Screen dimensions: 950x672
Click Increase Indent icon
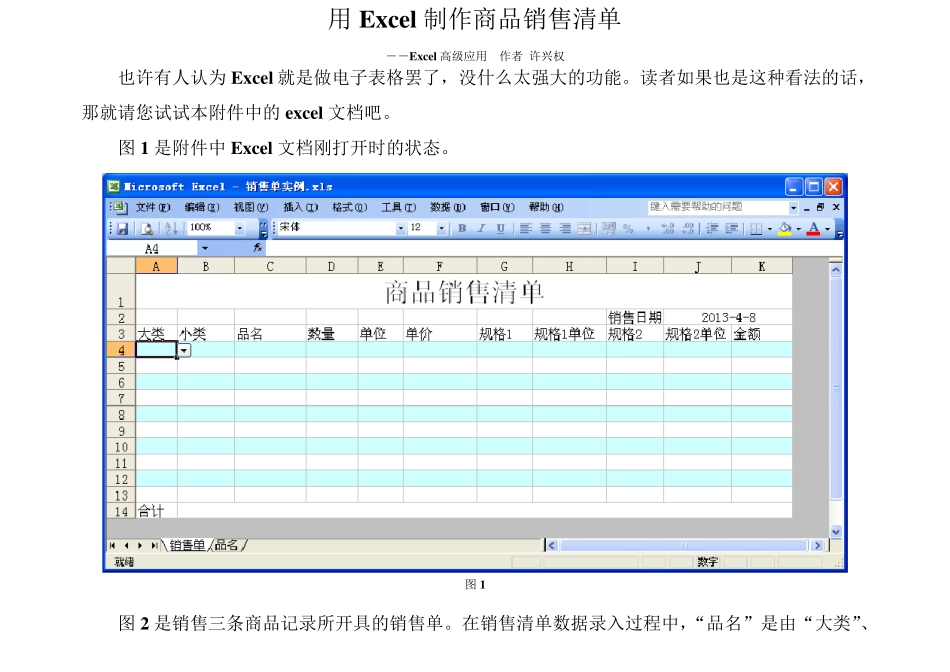pos(732,228)
